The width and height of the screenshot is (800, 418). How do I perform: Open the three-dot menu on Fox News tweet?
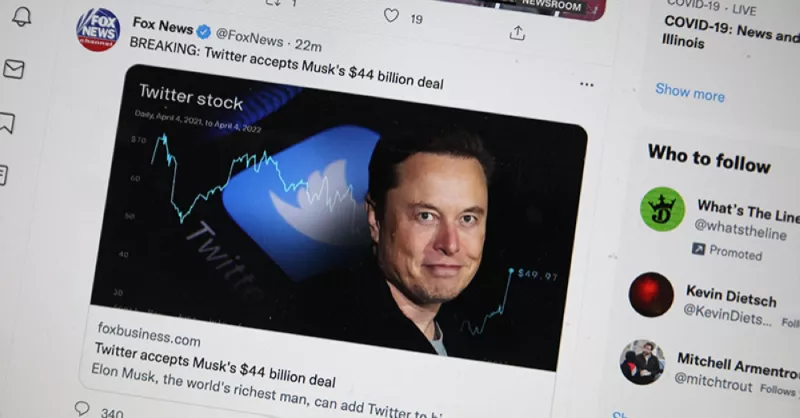coord(587,84)
